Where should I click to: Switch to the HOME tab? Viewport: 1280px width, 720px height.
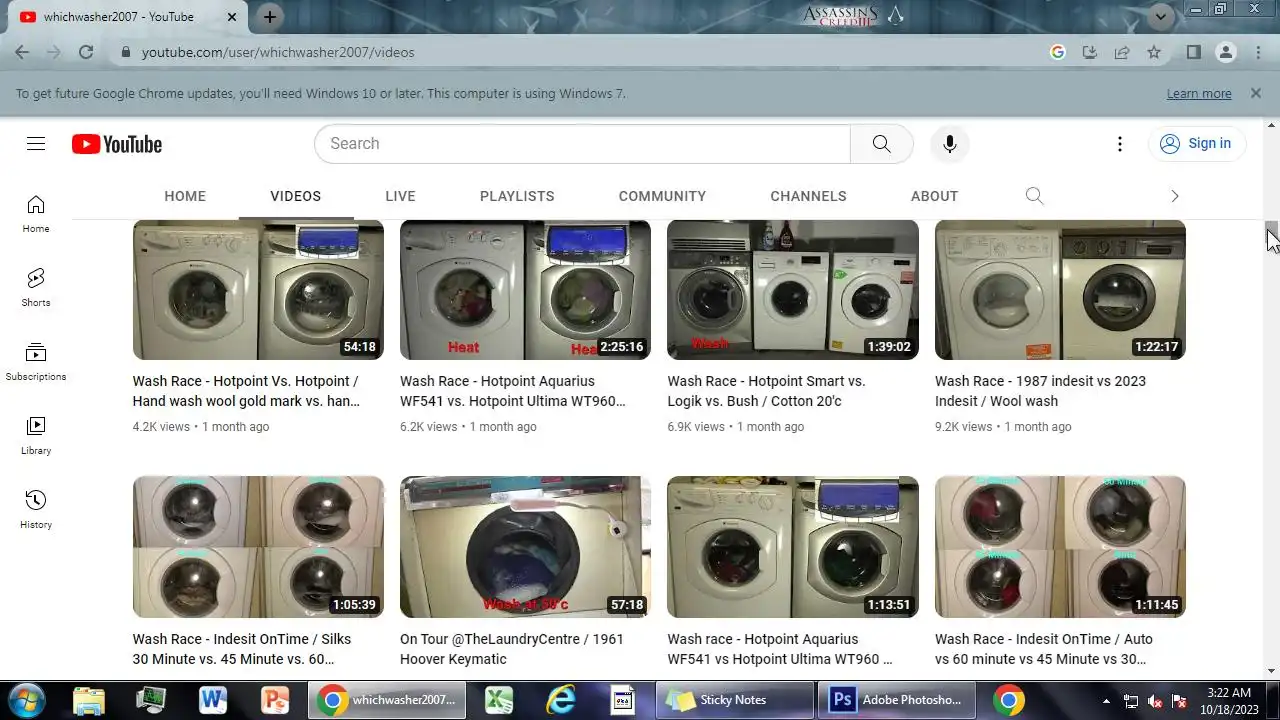tap(185, 196)
